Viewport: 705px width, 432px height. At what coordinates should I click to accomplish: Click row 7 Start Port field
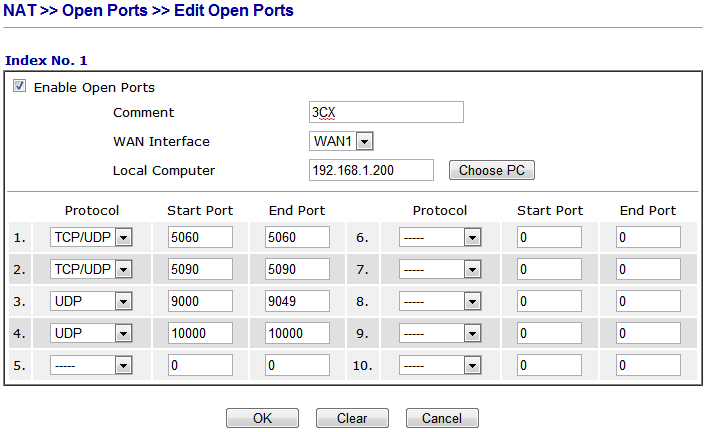tap(549, 269)
